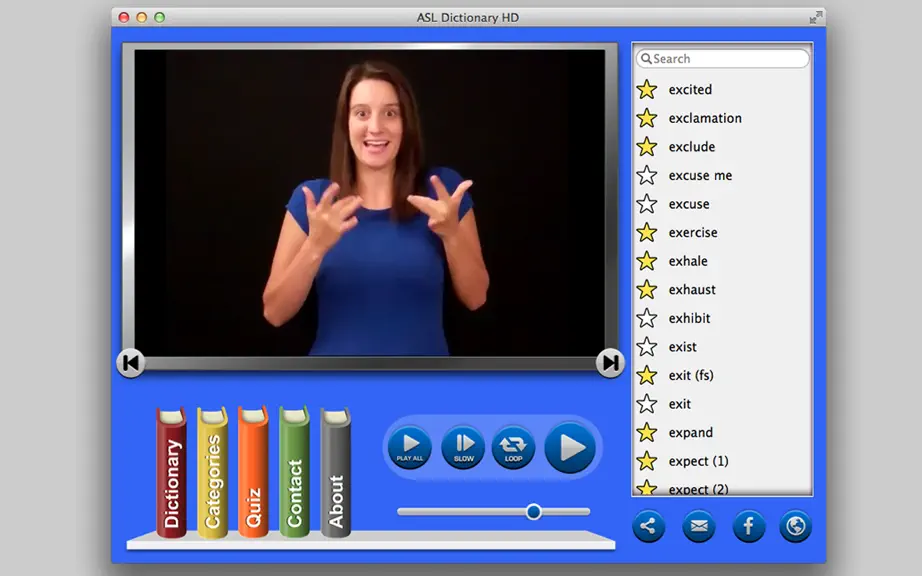
Task: Open the website globe icon
Action: point(796,526)
